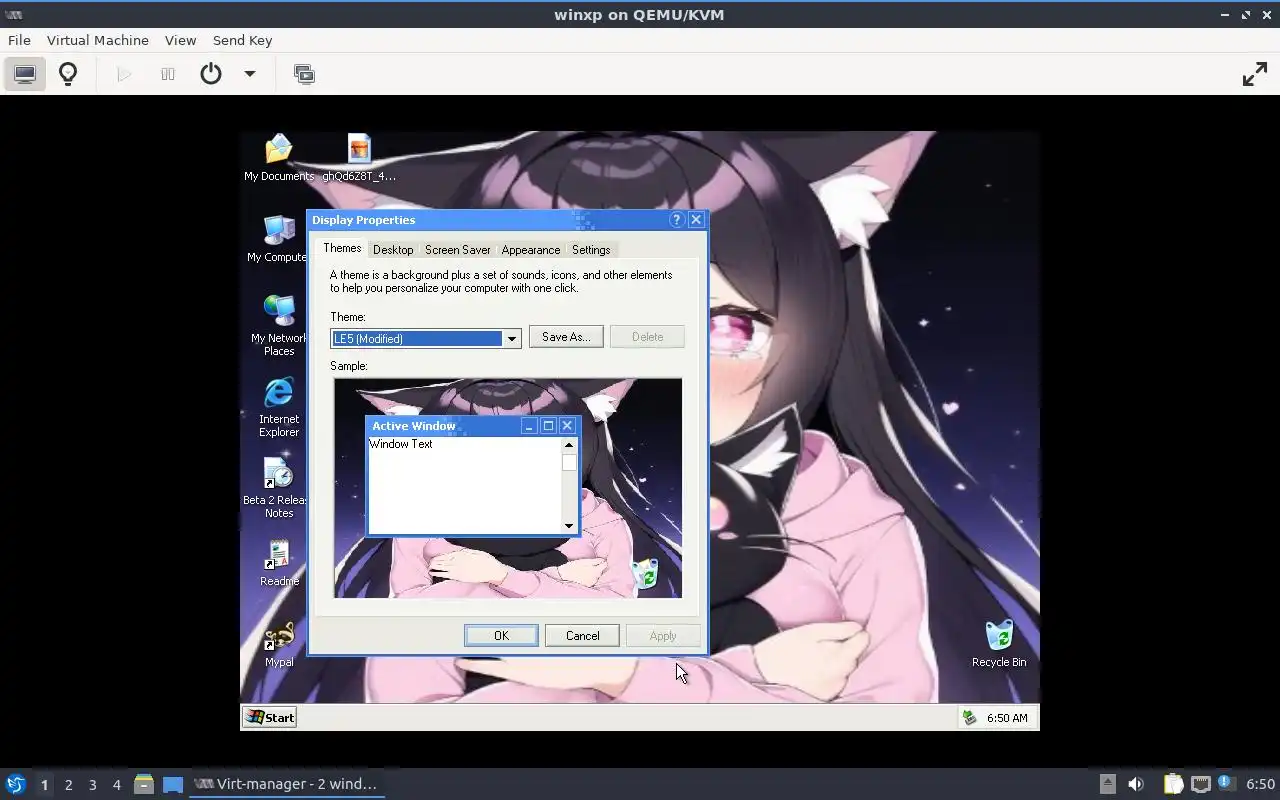Switch to host workspace 4
Viewport: 1280px width, 800px height.
click(116, 785)
